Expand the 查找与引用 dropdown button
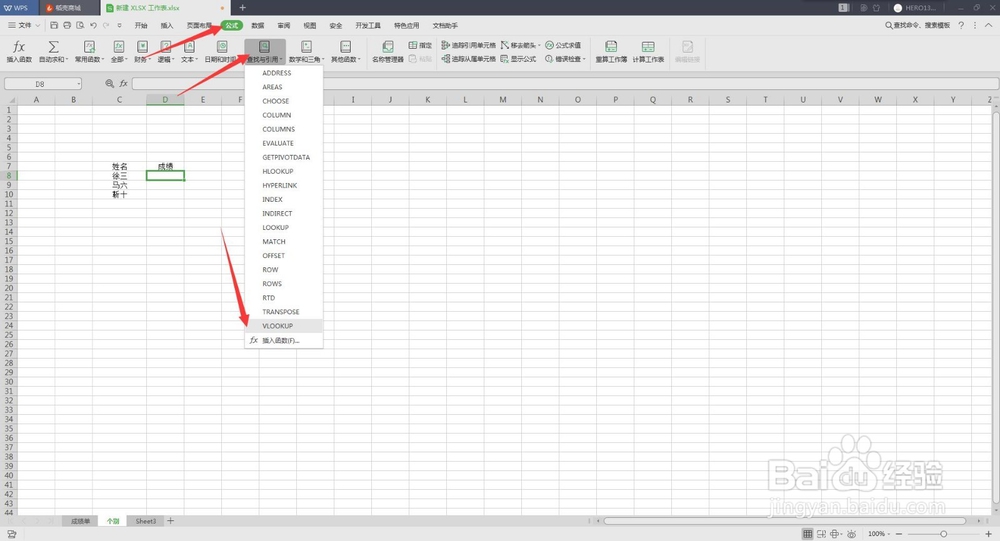 click(265, 51)
